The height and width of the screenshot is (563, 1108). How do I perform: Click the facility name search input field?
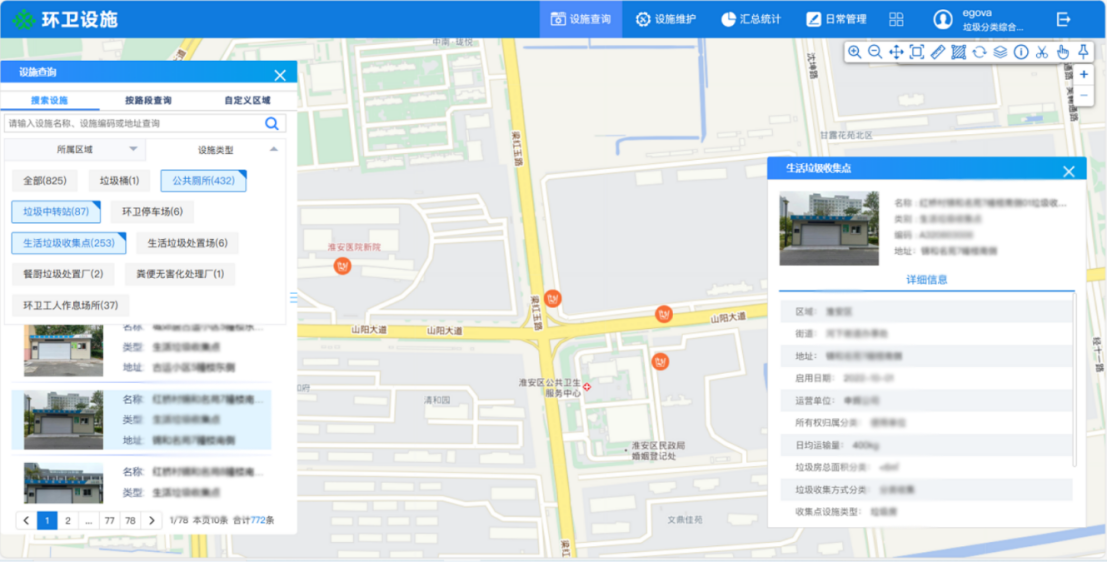point(132,124)
